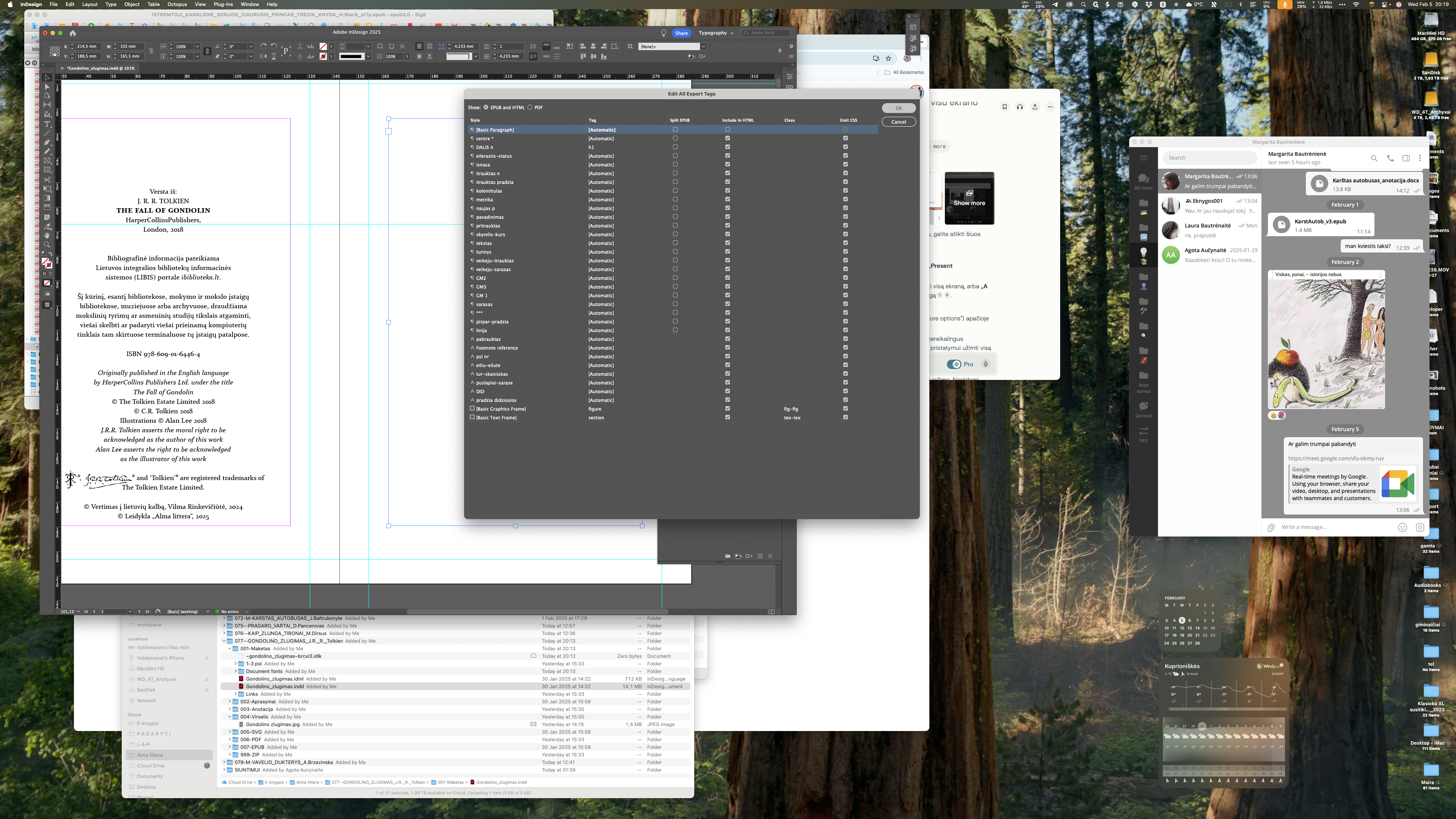Select the PDF radio button
The width and height of the screenshot is (1456, 819).
click(530, 107)
